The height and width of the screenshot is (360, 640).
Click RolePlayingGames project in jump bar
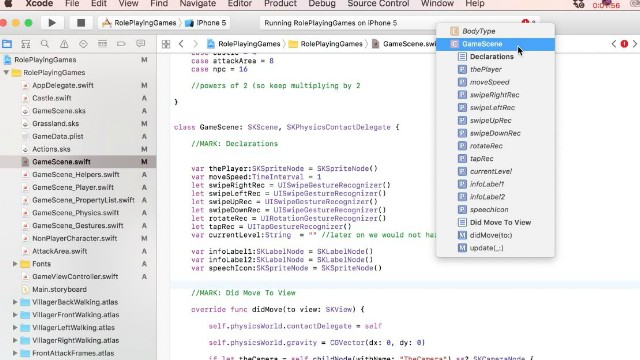pyautogui.click(x=244, y=44)
